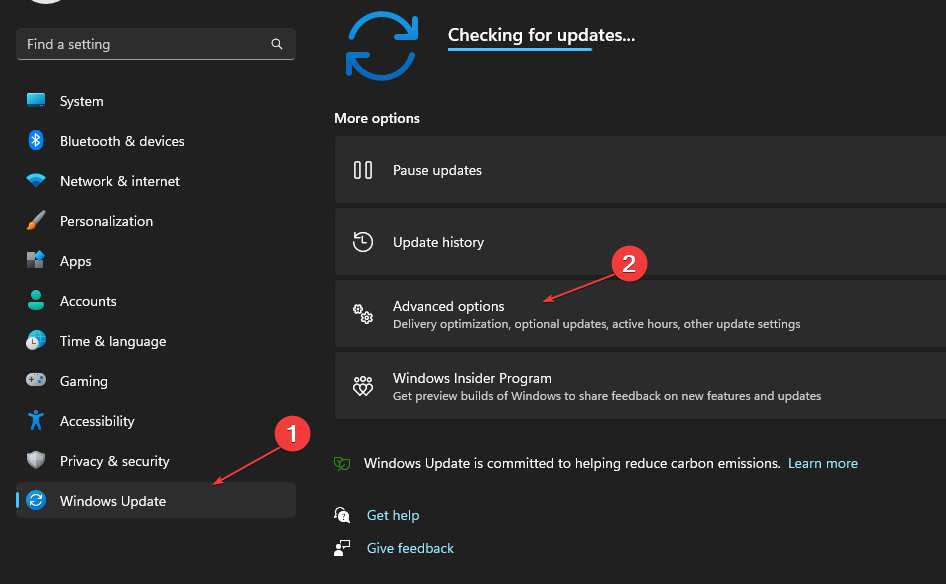946x584 pixels.
Task: Click the Accessibility figure icon
Action: point(36,421)
